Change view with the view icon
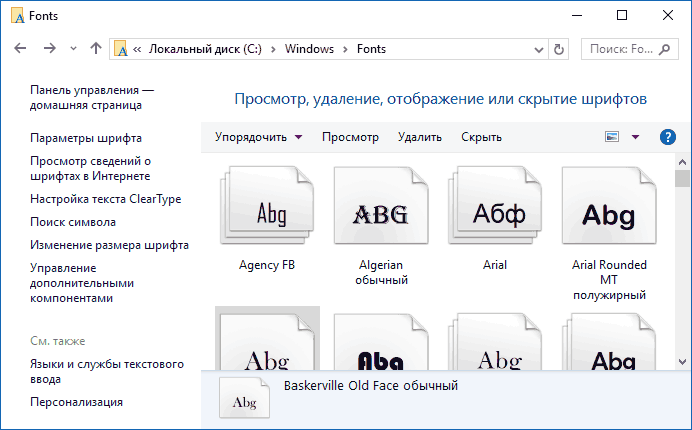The height and width of the screenshot is (430, 692). tap(612, 137)
